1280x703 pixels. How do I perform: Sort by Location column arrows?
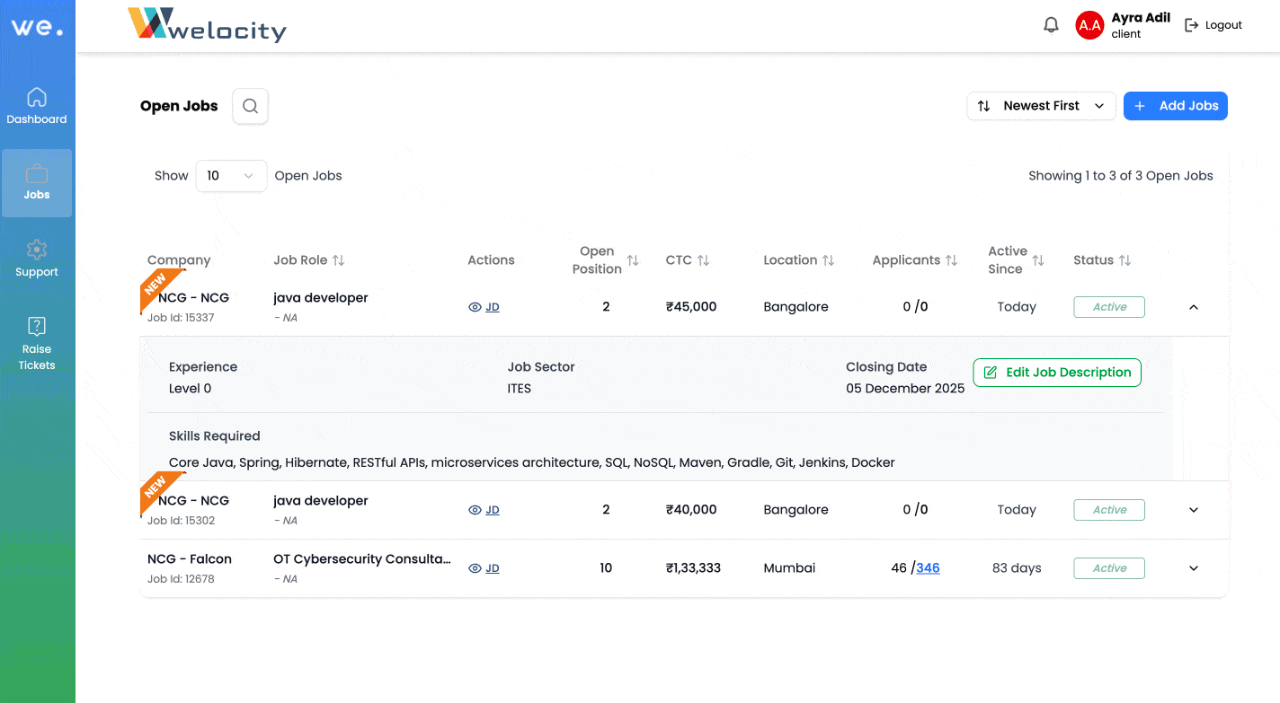pyautogui.click(x=828, y=260)
